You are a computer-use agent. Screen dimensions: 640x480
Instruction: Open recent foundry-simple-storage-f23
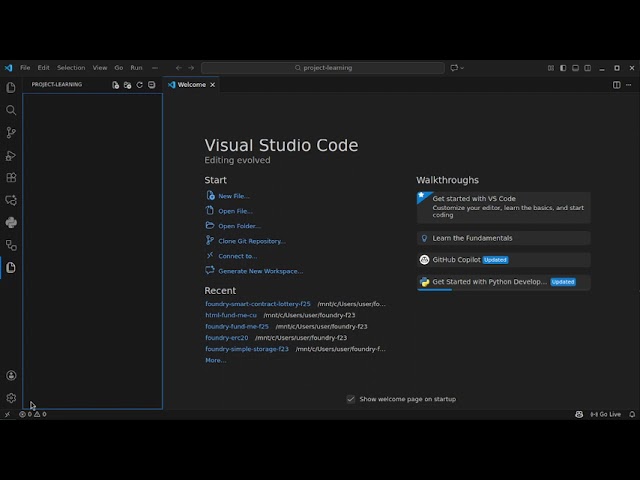pos(247,349)
